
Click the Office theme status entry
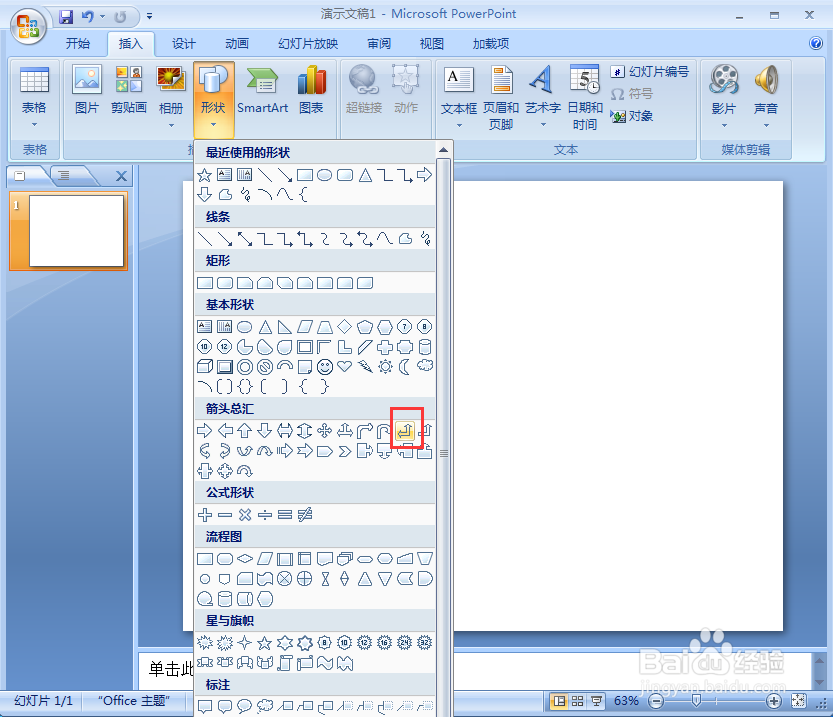pyautogui.click(x=134, y=701)
